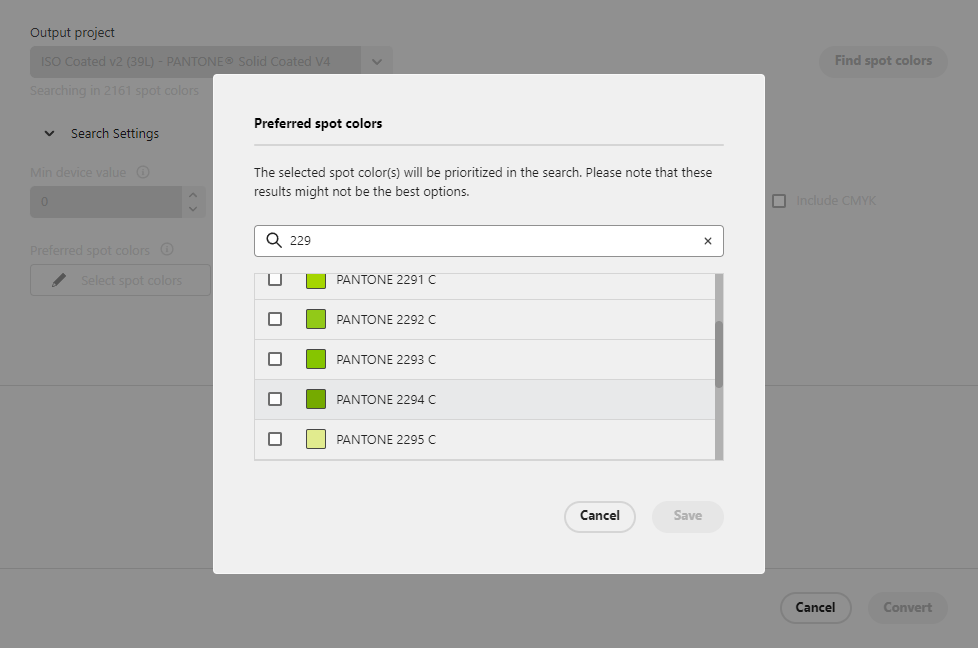Clear the spot color search field
The height and width of the screenshot is (648, 978).
(x=707, y=241)
